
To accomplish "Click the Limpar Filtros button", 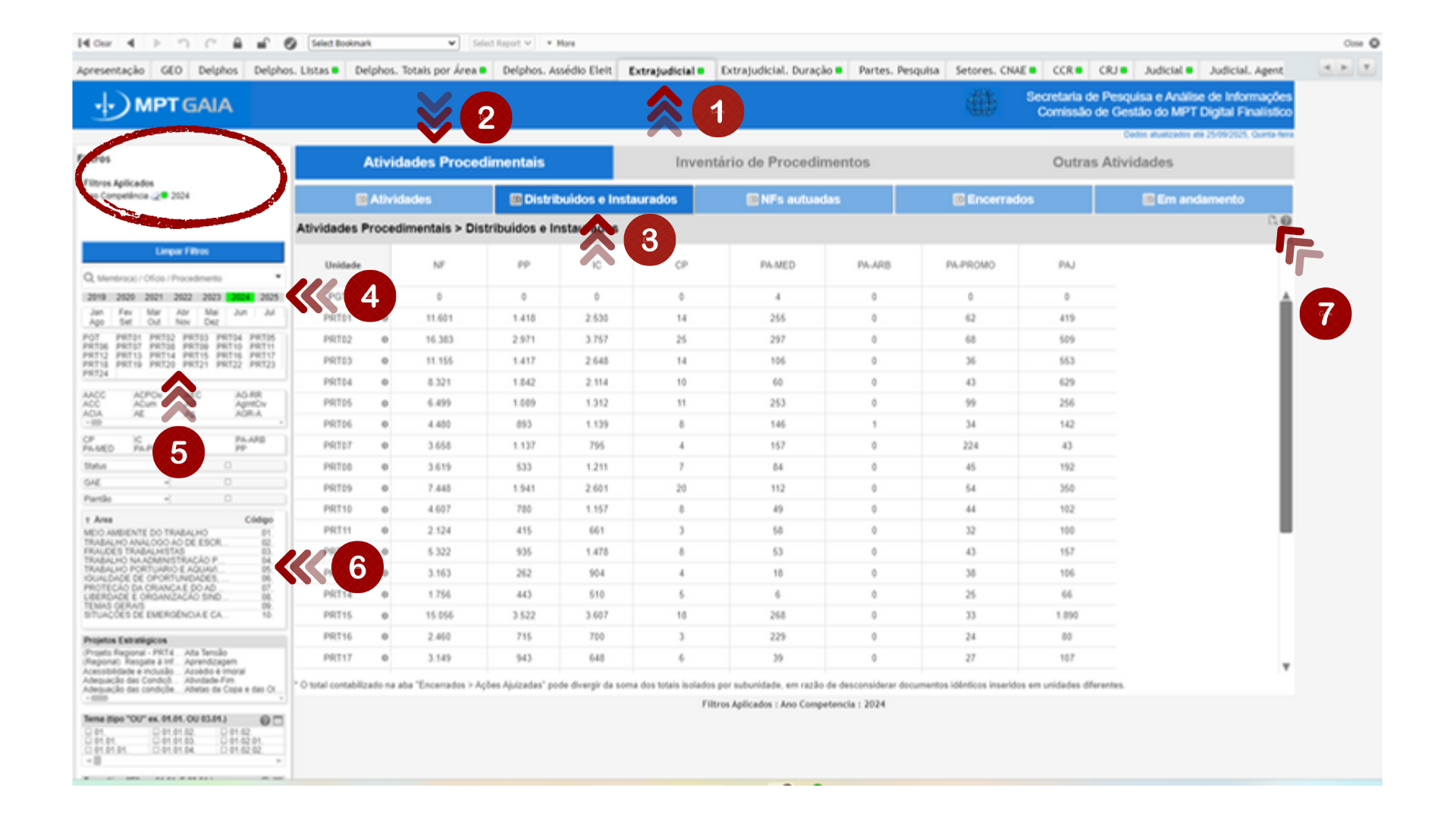I will [183, 251].
